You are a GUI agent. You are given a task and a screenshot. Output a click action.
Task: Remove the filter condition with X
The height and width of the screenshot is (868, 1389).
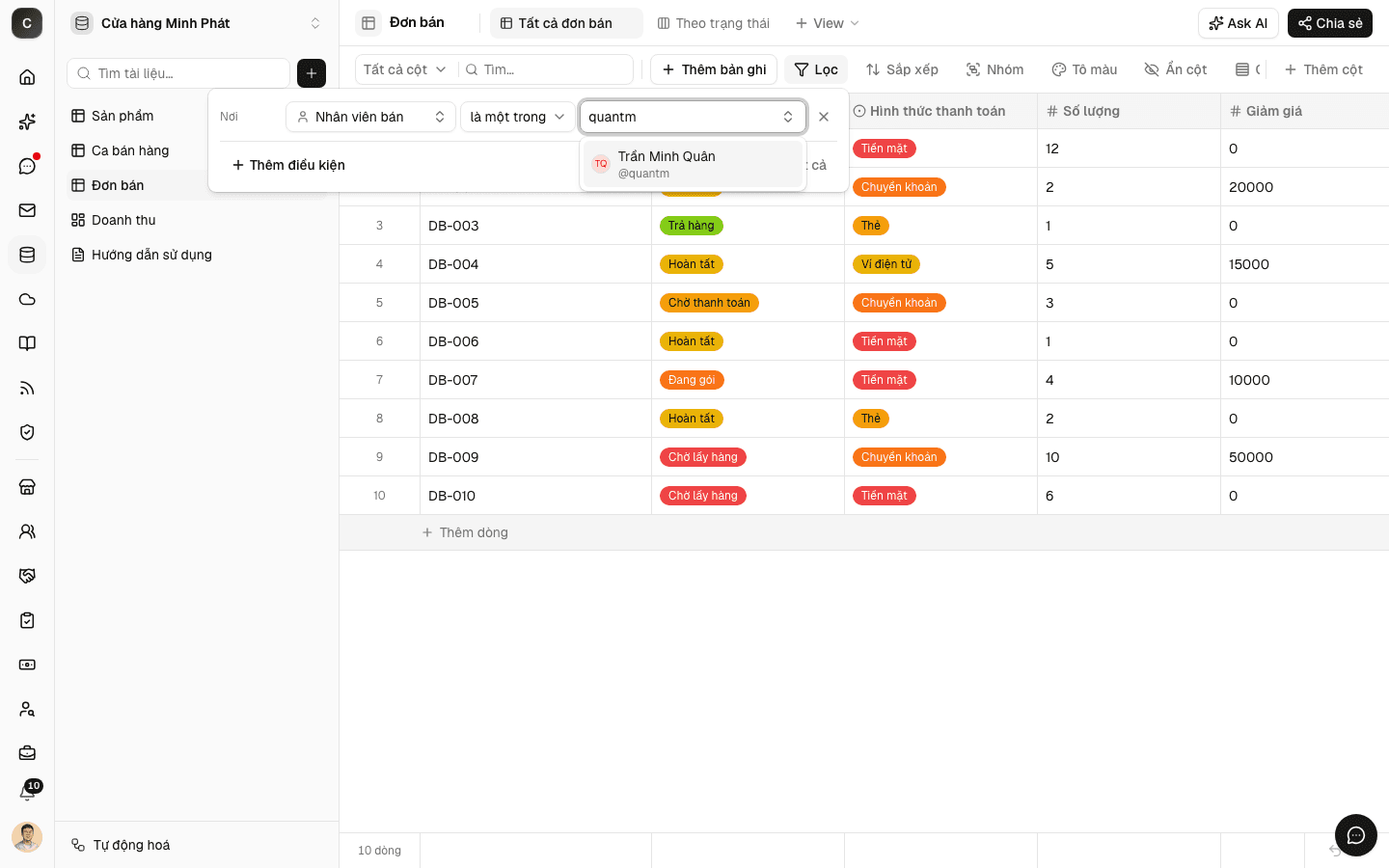(824, 117)
